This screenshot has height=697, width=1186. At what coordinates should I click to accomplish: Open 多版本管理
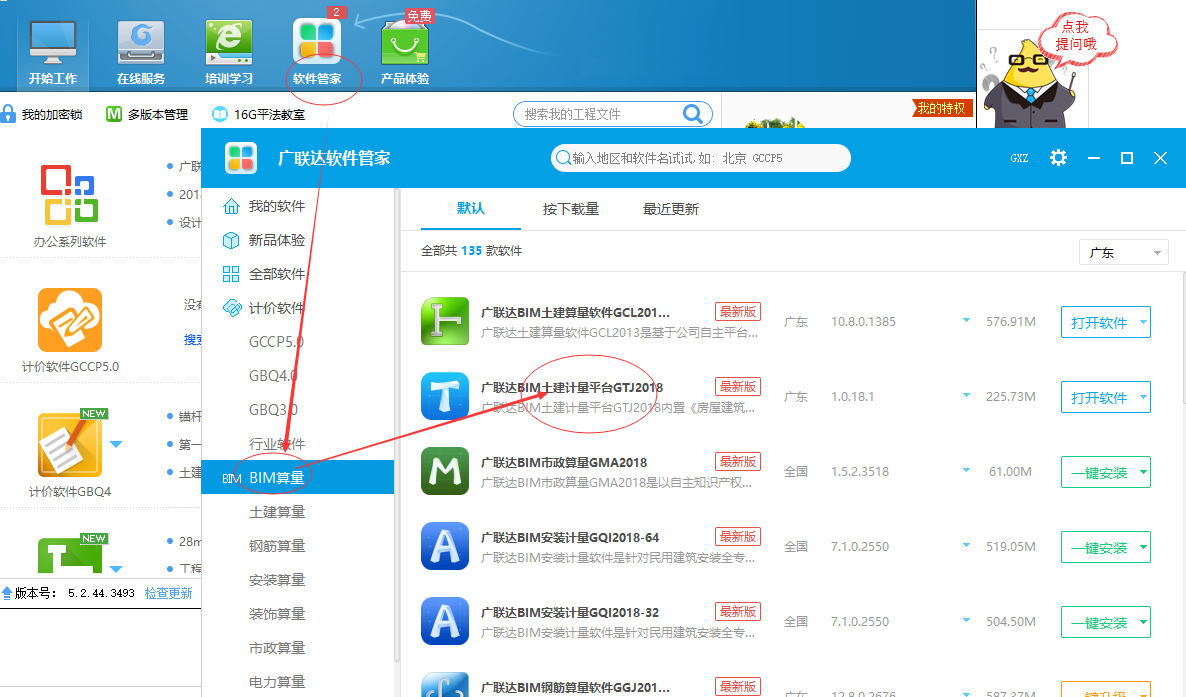[x=147, y=114]
